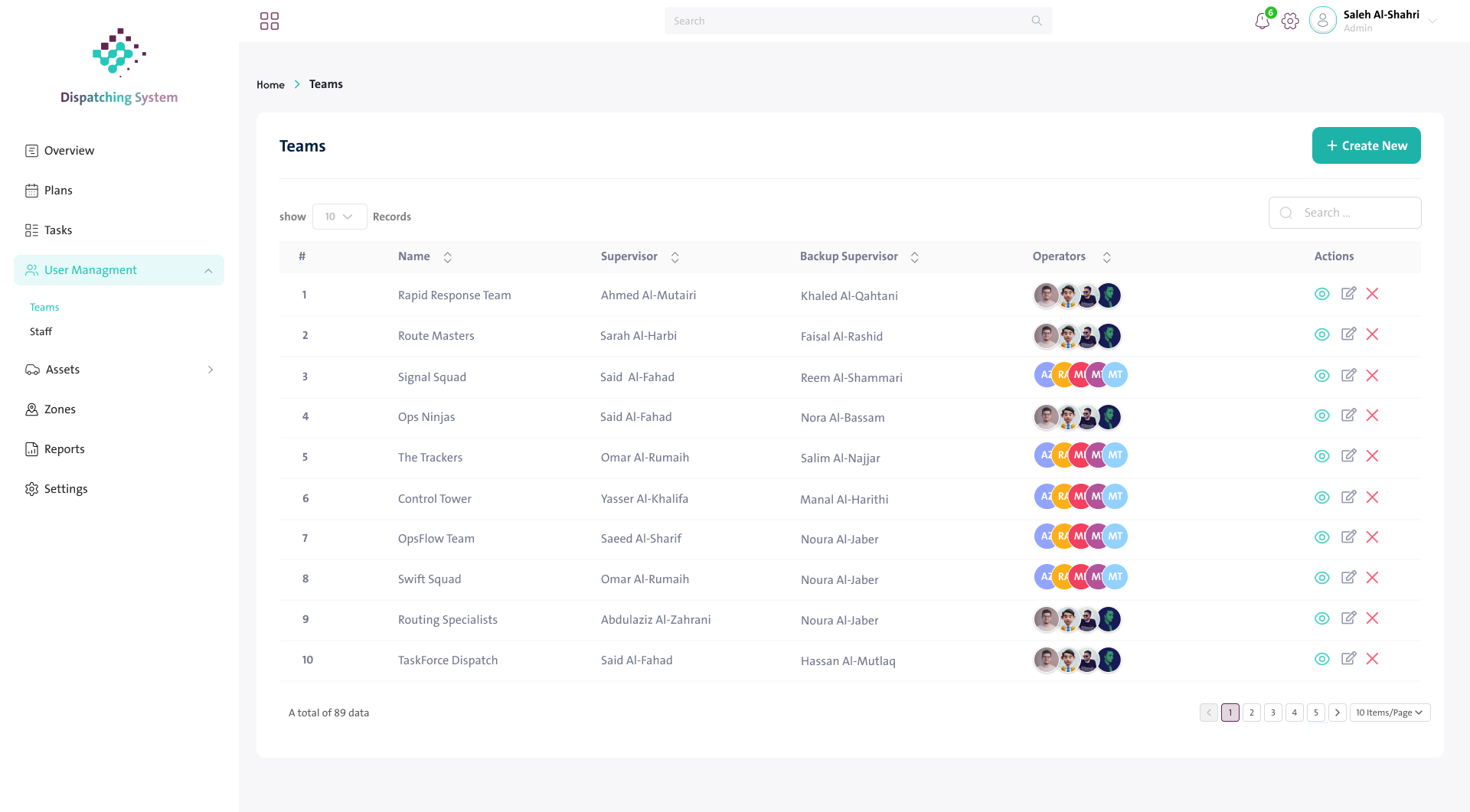Delete the OpsFlow Team row
The width and height of the screenshot is (1470, 812).
1372,537
